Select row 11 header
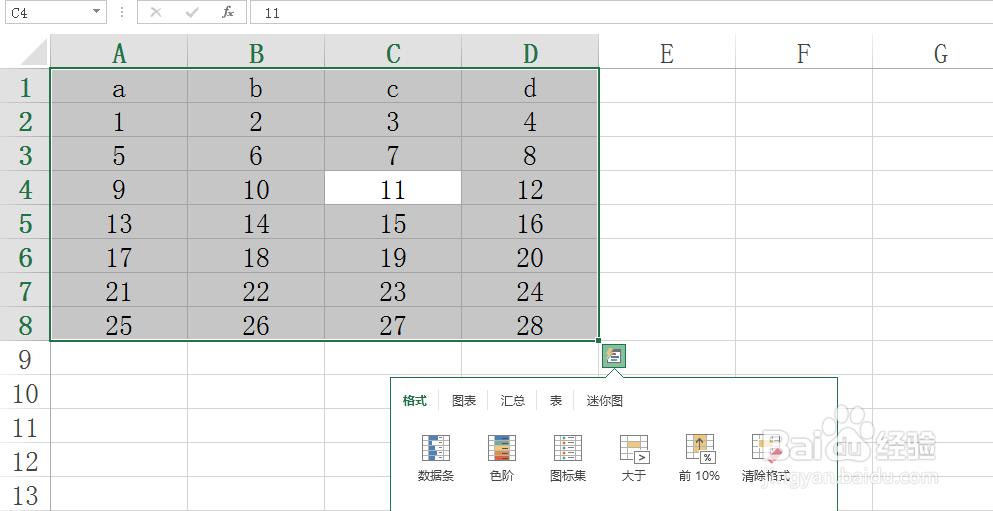The image size is (993, 511). 25,427
